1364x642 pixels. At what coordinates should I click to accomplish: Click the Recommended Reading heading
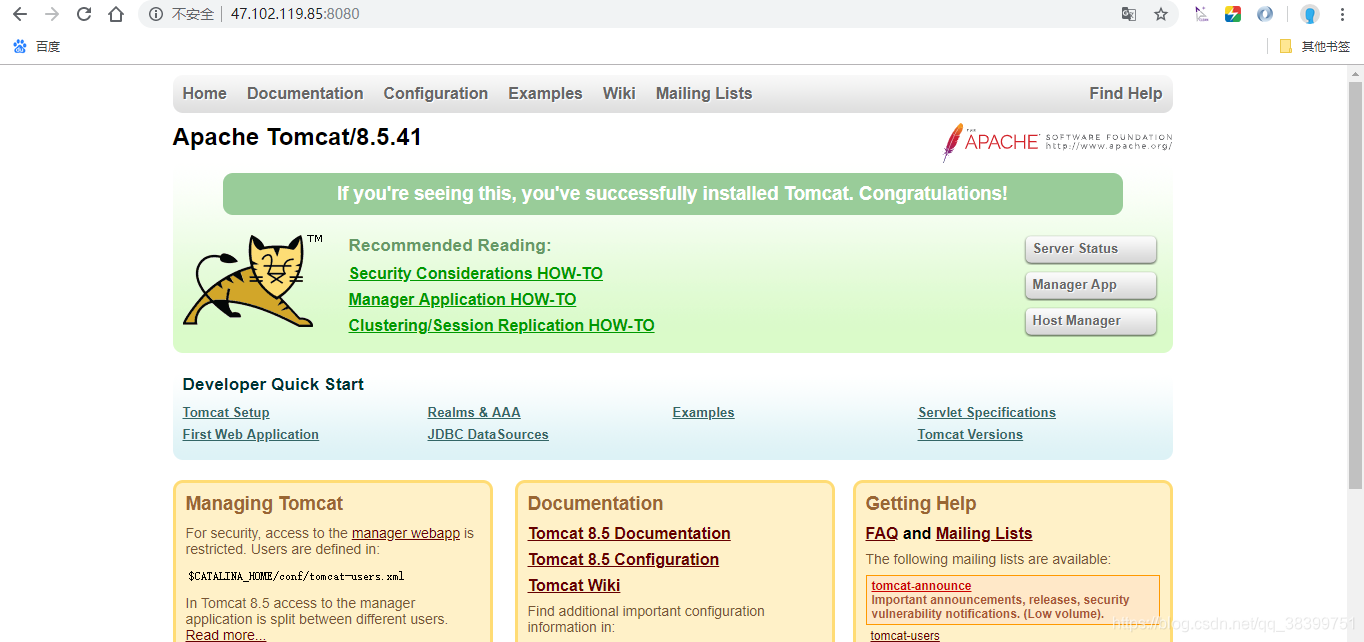450,245
